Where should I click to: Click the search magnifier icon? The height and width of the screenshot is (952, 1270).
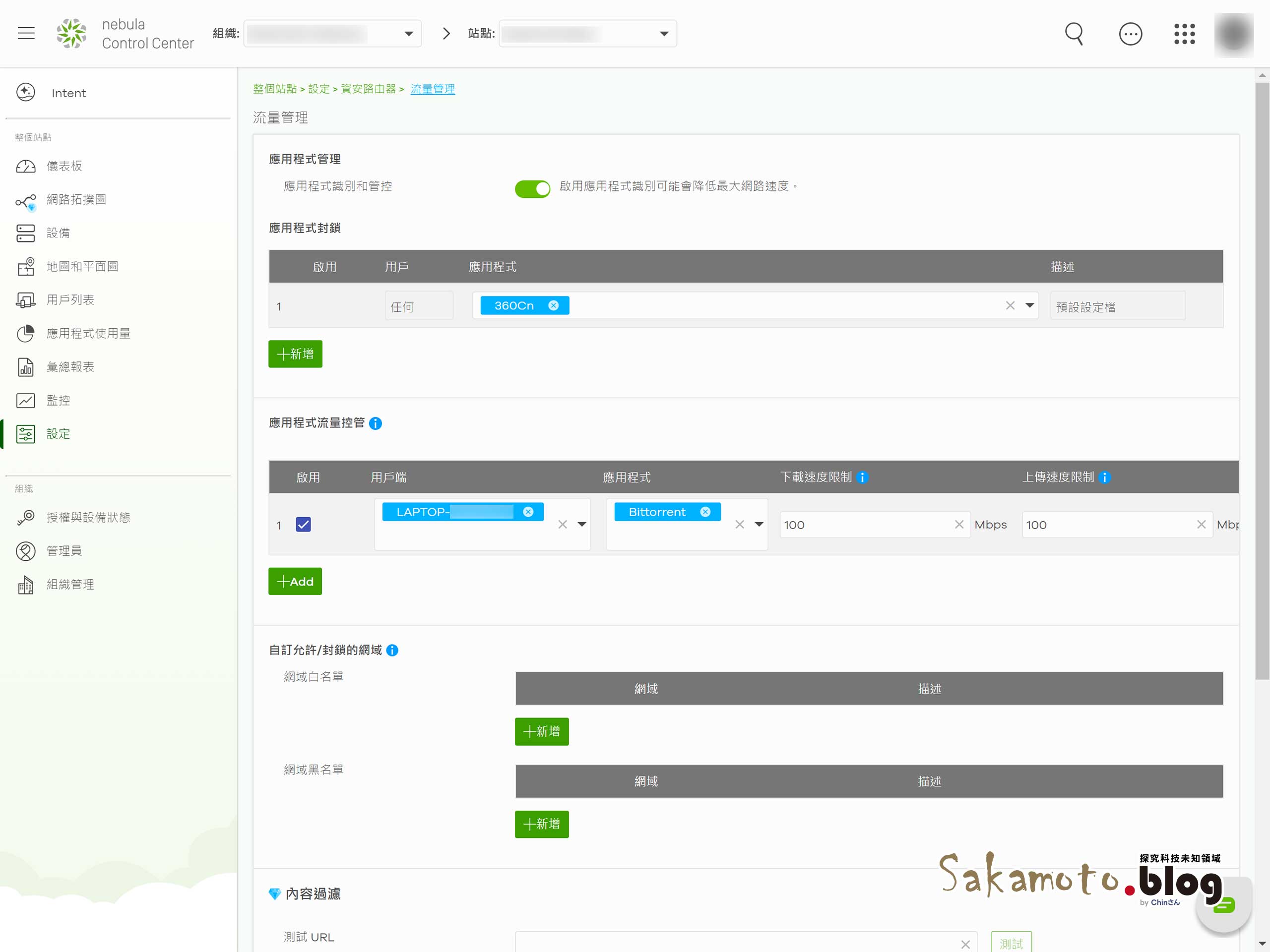pyautogui.click(x=1074, y=33)
